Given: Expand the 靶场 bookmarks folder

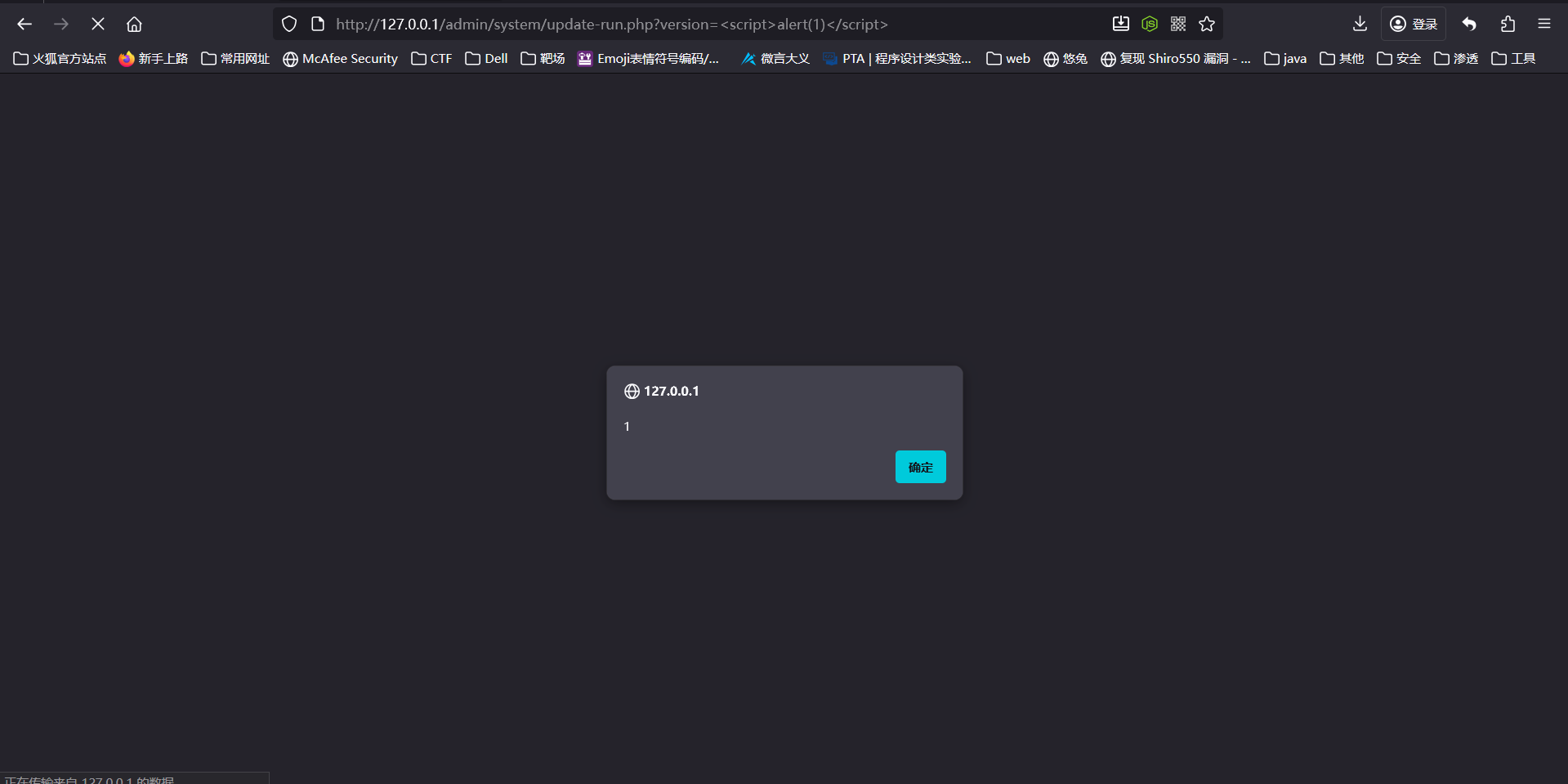Looking at the screenshot, I should (543, 59).
